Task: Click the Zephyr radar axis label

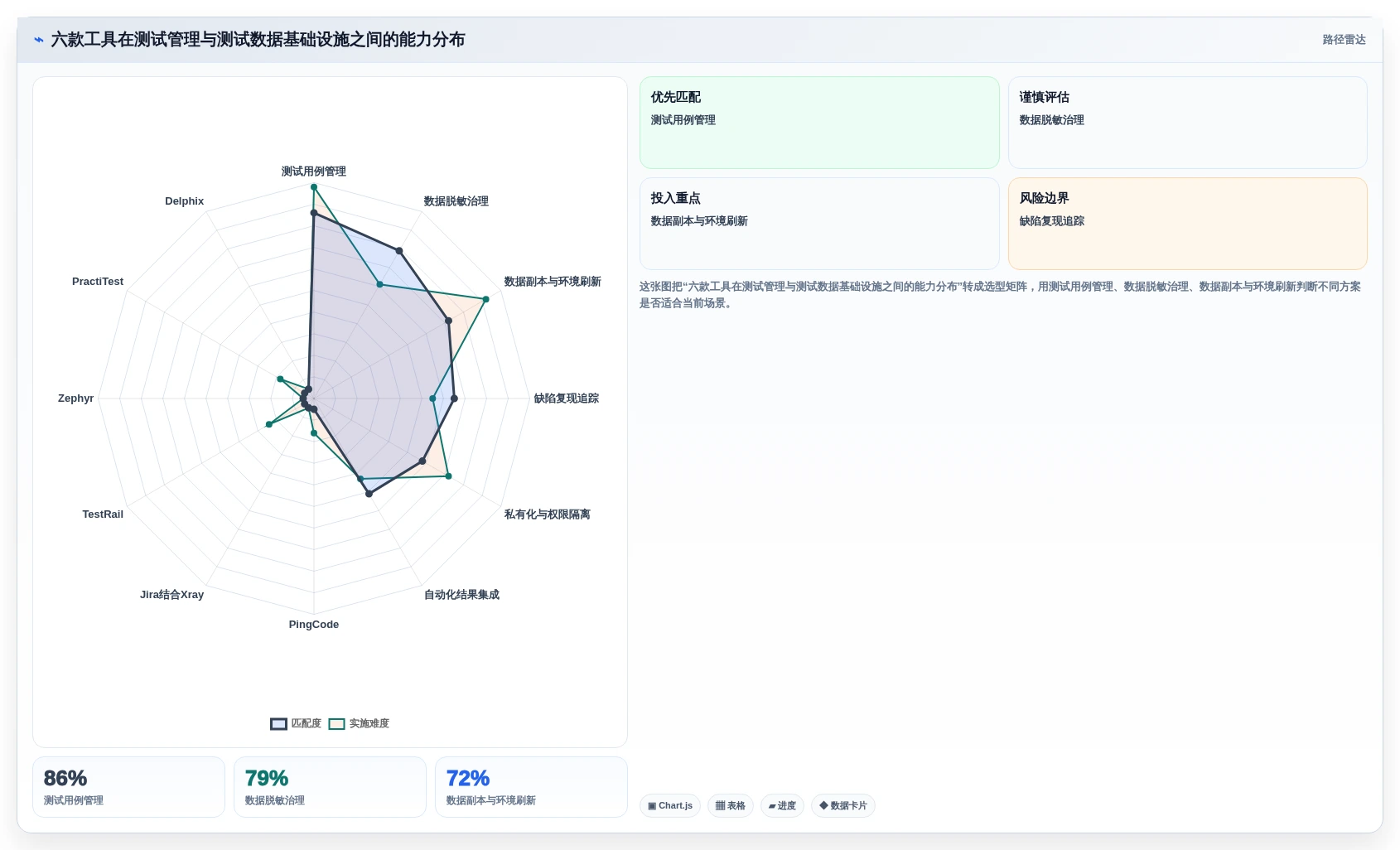Action: tap(76, 398)
